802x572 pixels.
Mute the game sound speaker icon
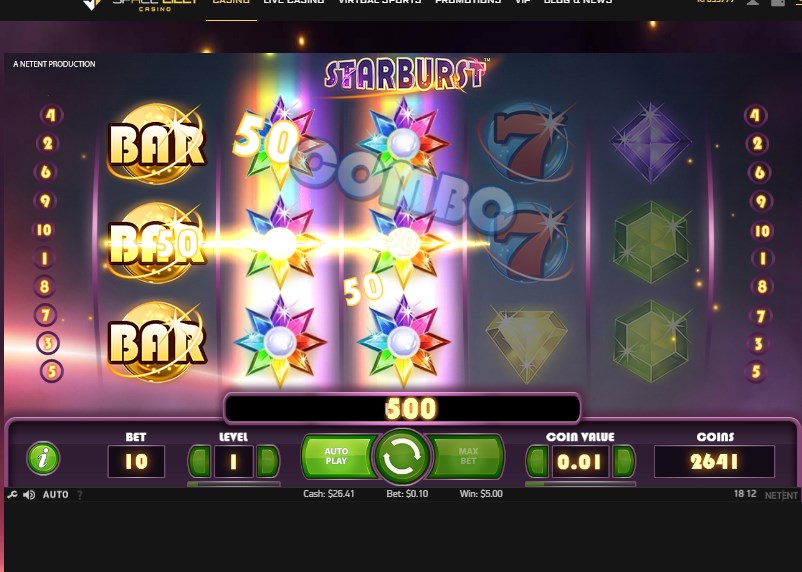point(29,495)
